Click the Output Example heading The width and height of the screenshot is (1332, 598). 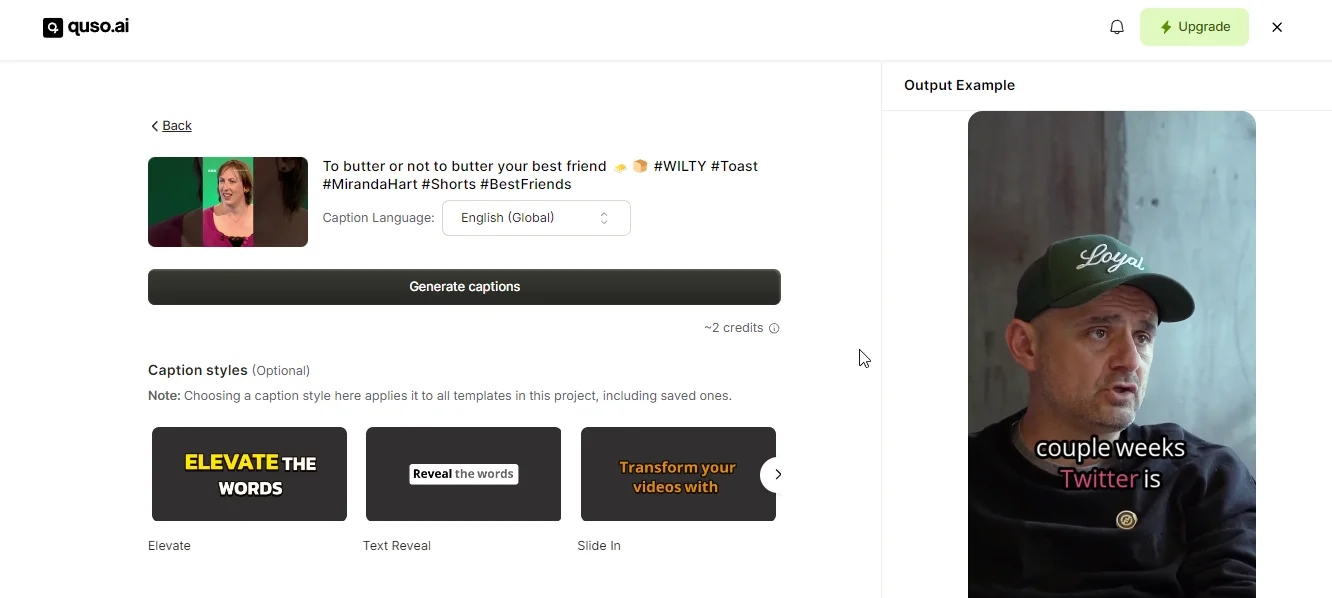pyautogui.click(x=959, y=85)
